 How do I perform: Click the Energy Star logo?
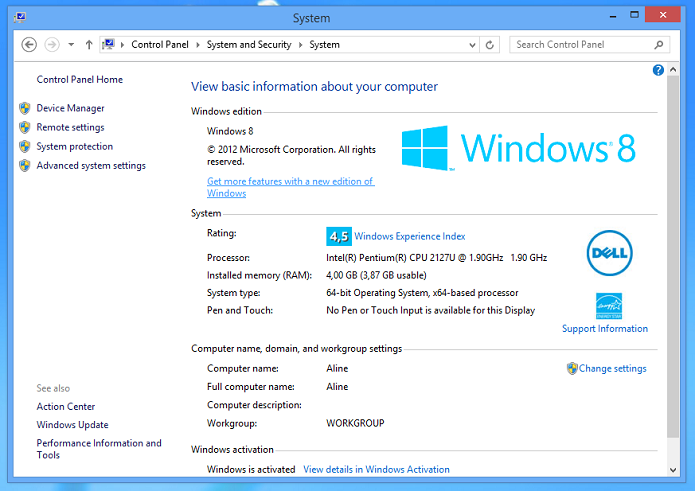(x=609, y=306)
